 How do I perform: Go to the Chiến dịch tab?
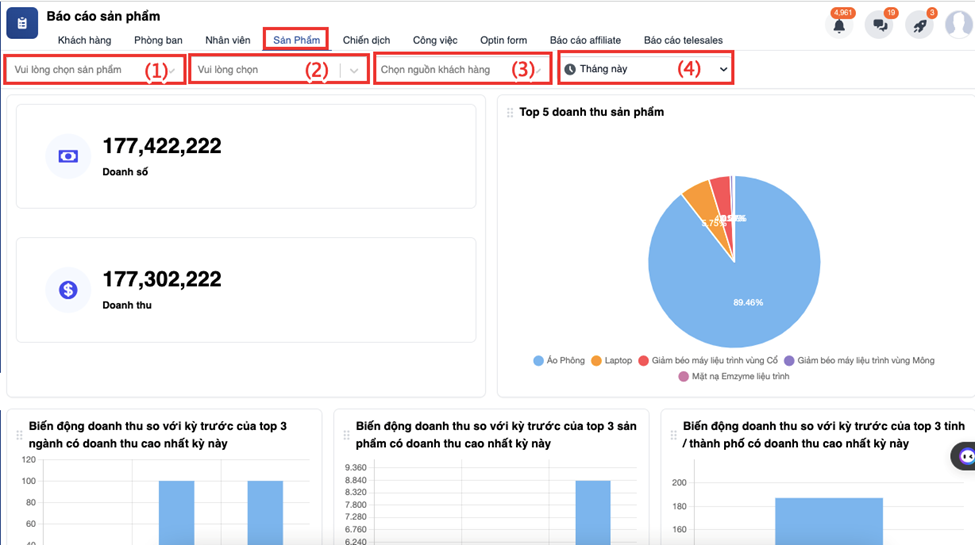pos(366,40)
